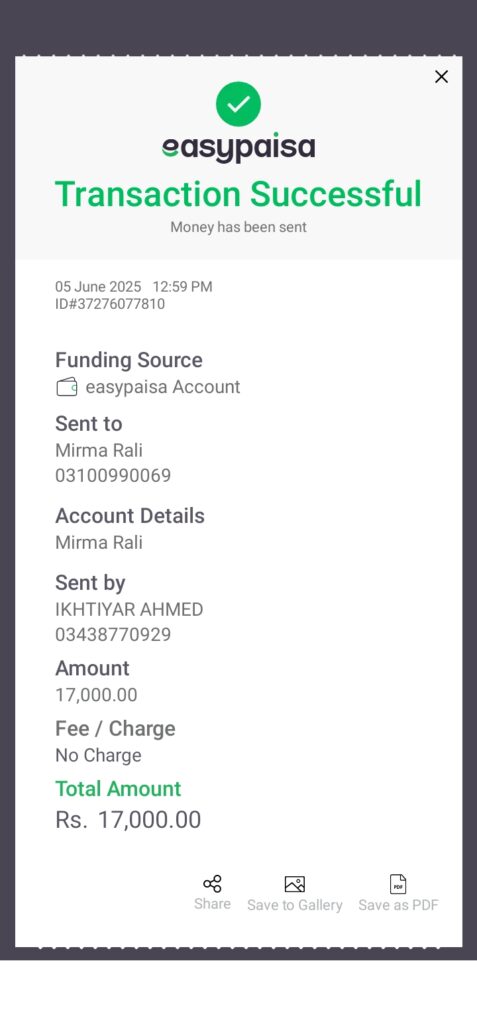
Task: Click the Transaction Successful heading
Action: 238,194
